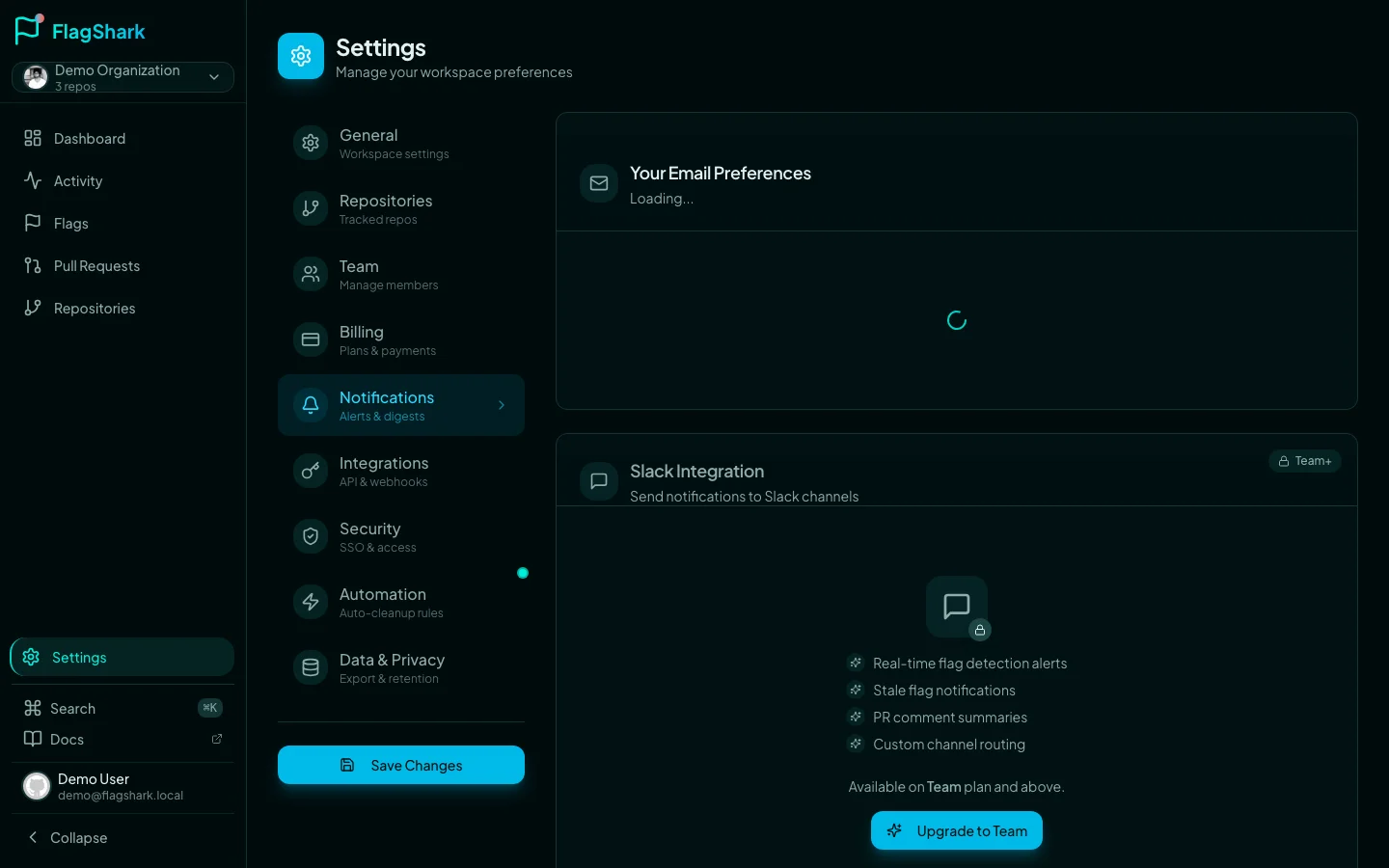Select the Flags icon in the sidebar

[x=32, y=223]
